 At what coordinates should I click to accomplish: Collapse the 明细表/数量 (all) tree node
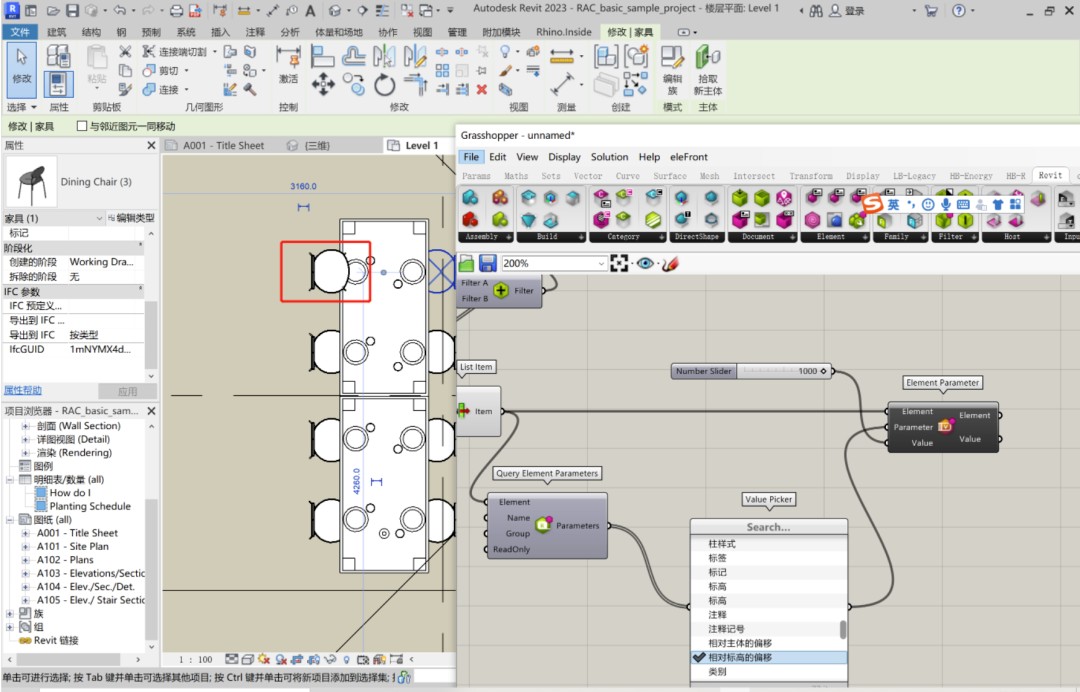point(10,479)
